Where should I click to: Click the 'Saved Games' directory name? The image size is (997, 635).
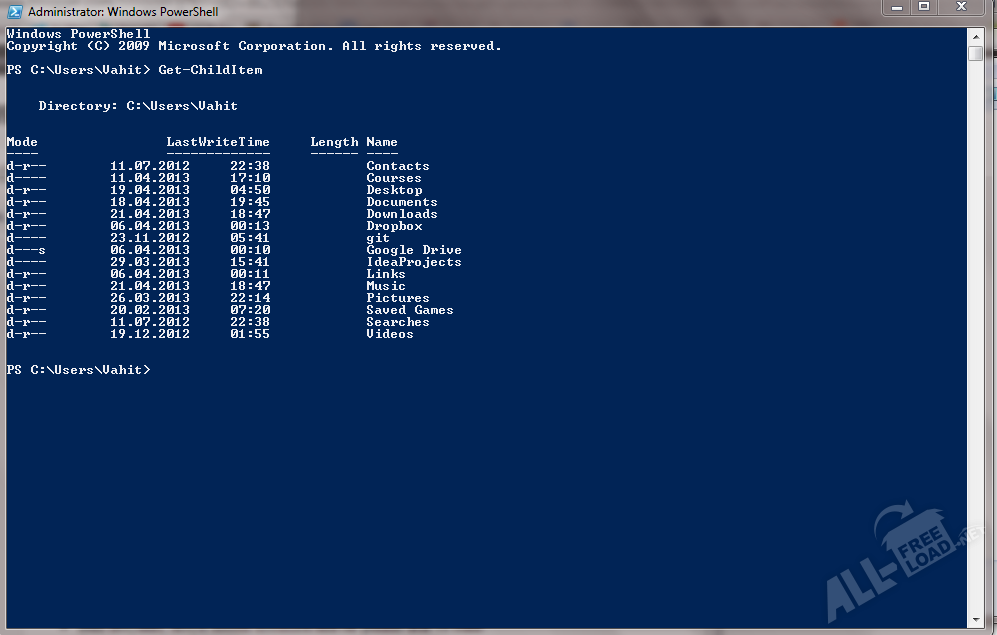(409, 310)
